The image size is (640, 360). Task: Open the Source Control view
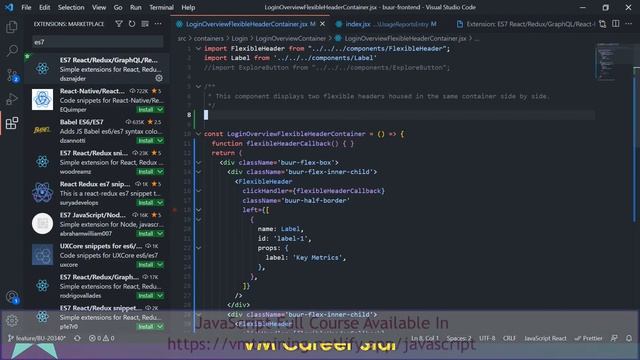tap(12, 76)
